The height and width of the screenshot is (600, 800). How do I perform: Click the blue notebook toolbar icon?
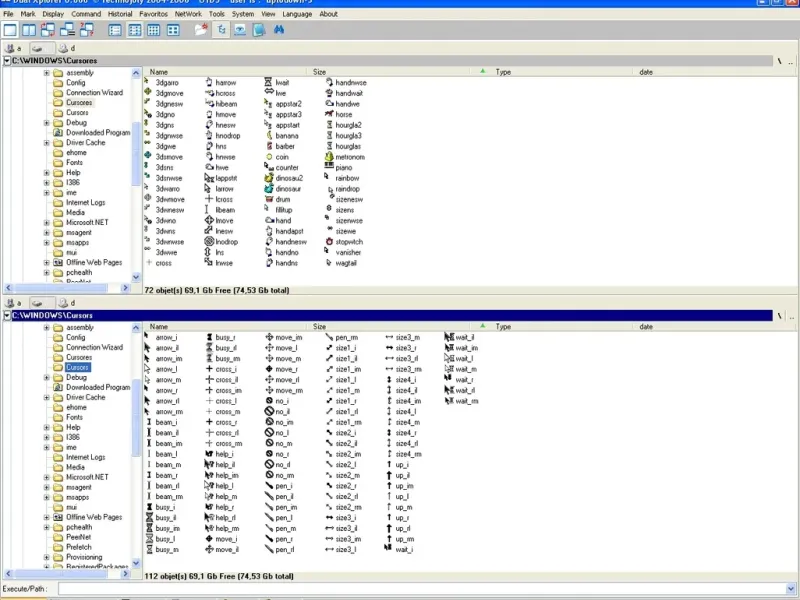tap(259, 30)
